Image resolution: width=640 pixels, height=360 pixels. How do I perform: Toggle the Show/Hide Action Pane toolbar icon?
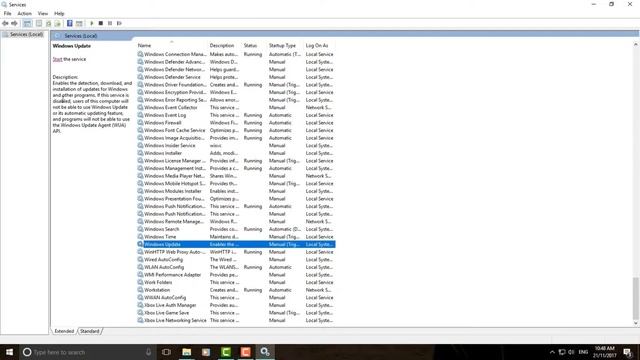tap(79, 23)
